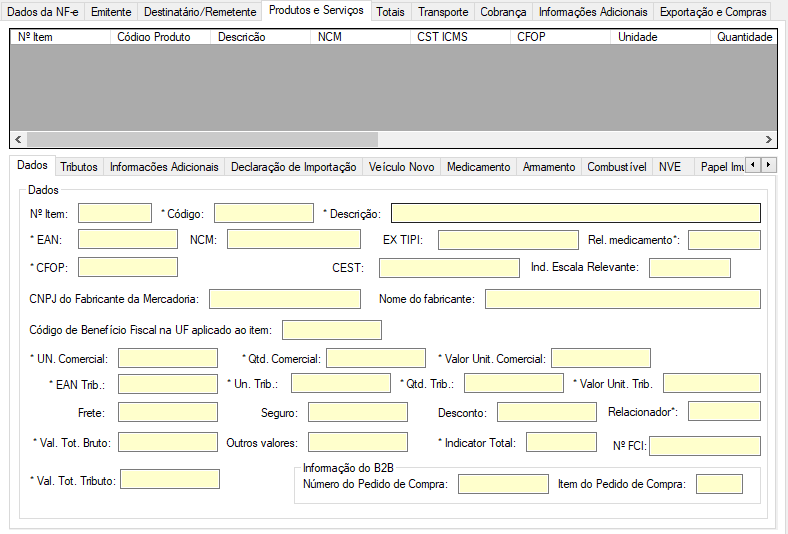Switch to the Emitente tab
The image size is (788, 534).
111,12
